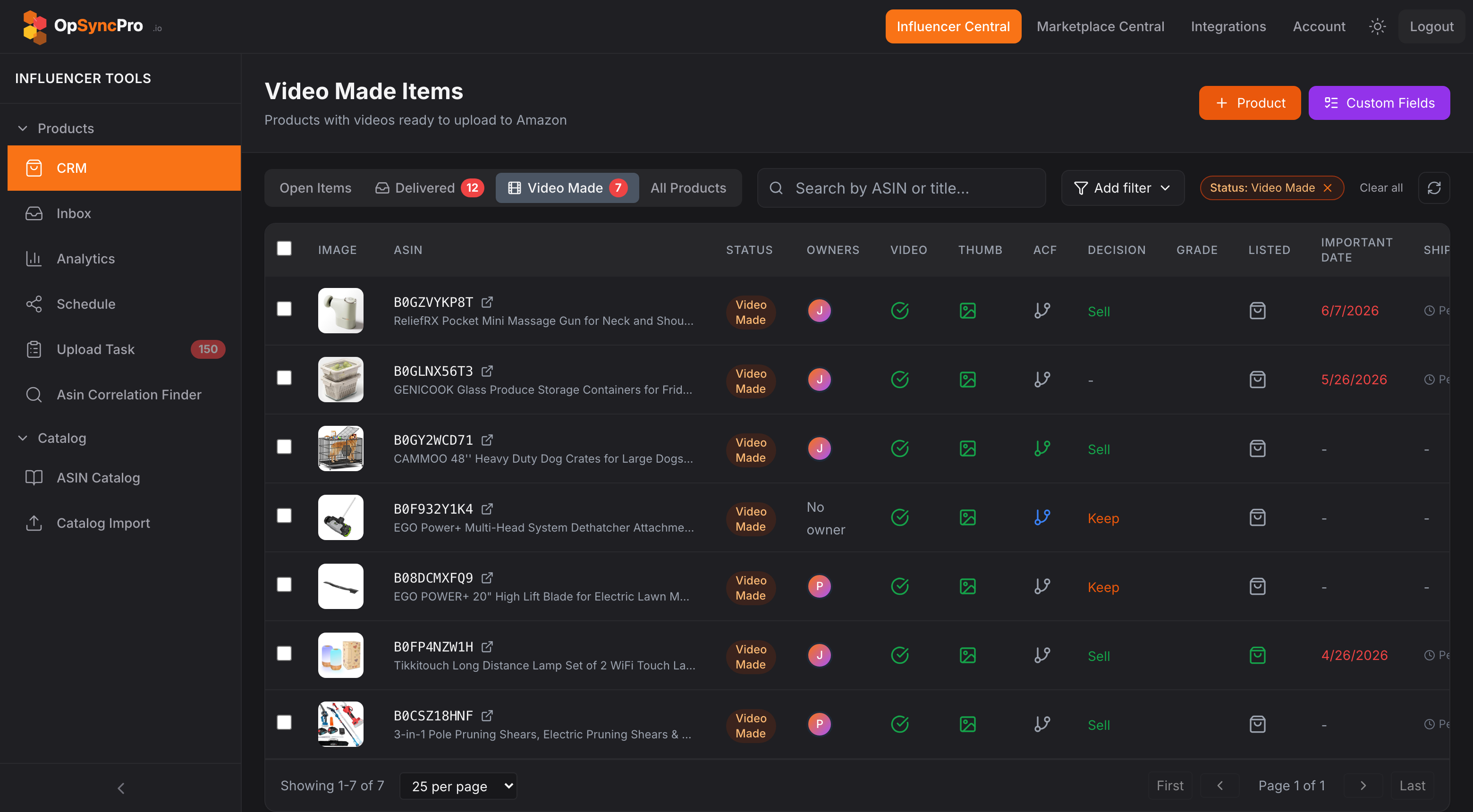1473x812 pixels.
Task: Click listed bag icon for B0GZVYKP8T
Action: (x=1257, y=311)
